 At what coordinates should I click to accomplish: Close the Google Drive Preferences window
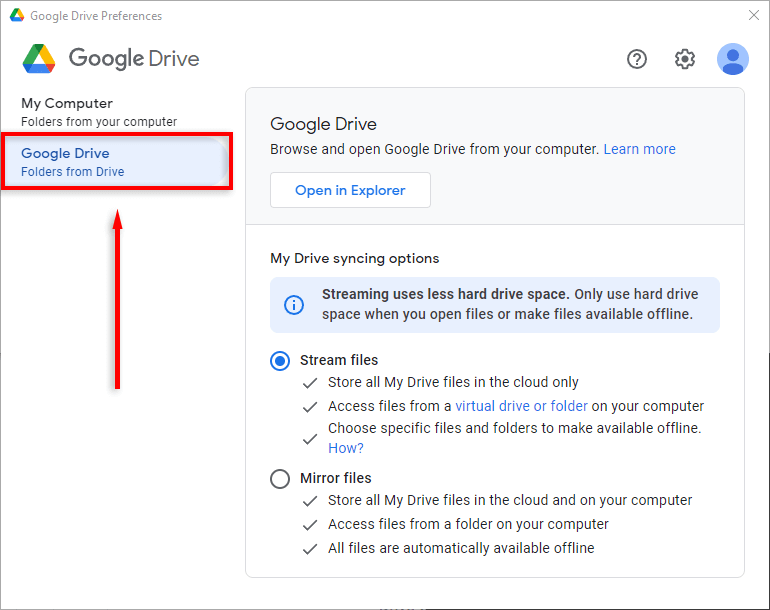point(753,16)
